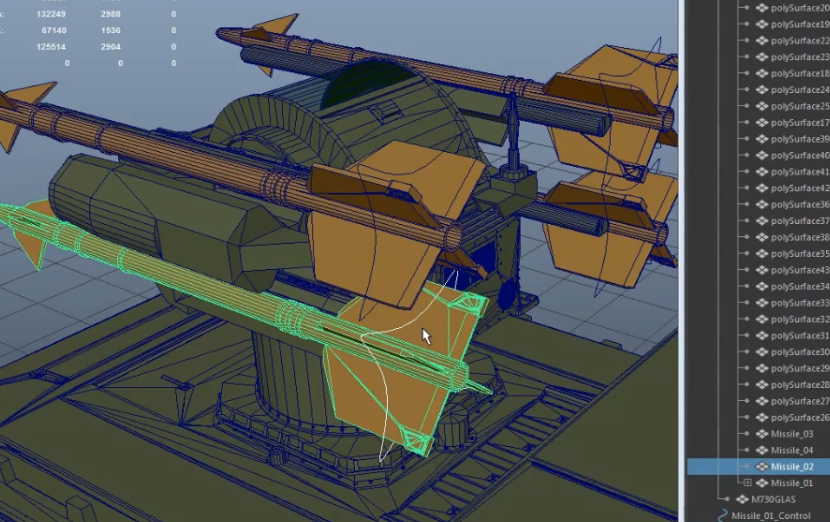Click the mesh icon beside polySurface39
Screen dimensions: 830x522
pos(762,139)
